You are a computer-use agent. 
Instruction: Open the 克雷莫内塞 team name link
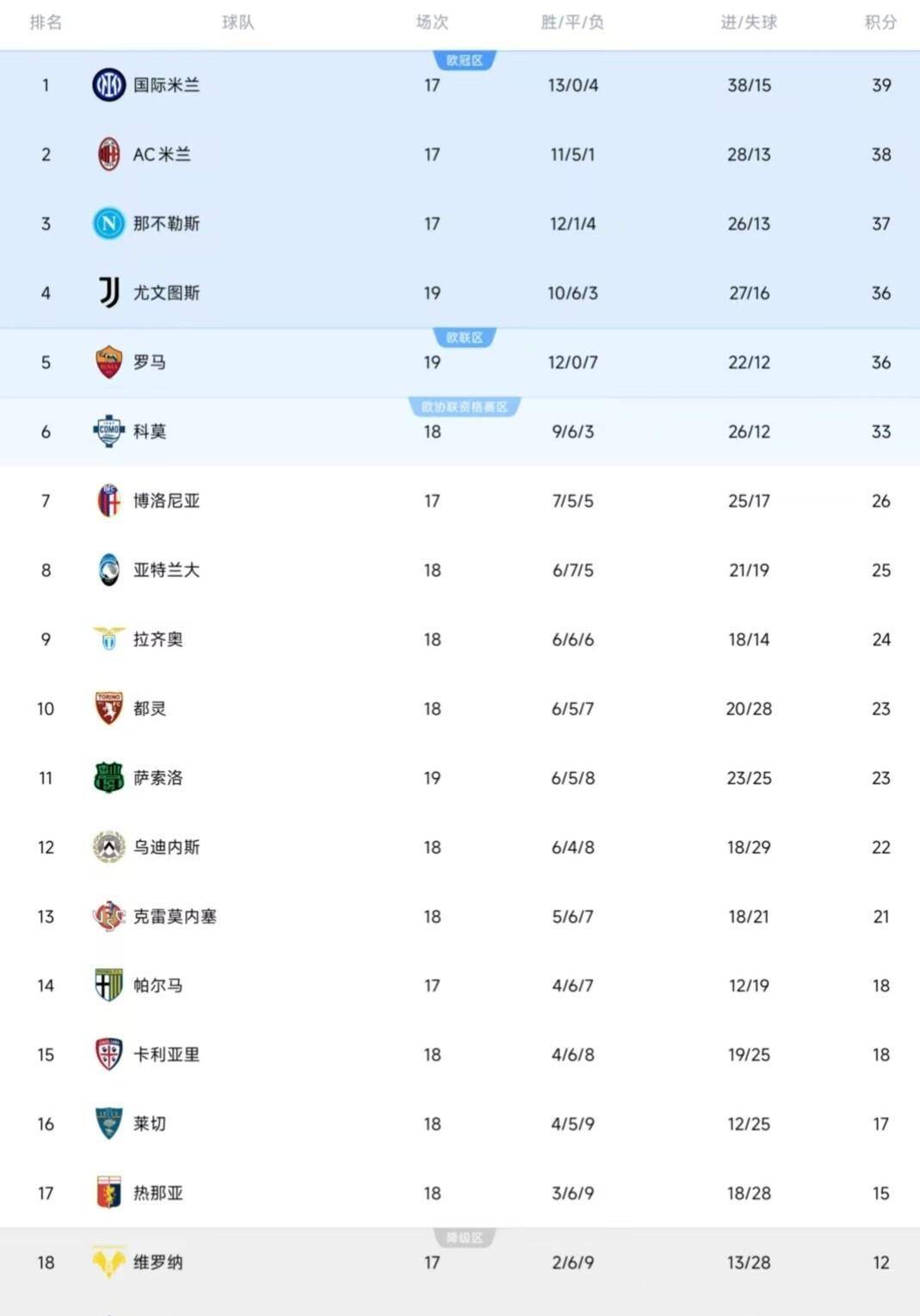(x=175, y=917)
